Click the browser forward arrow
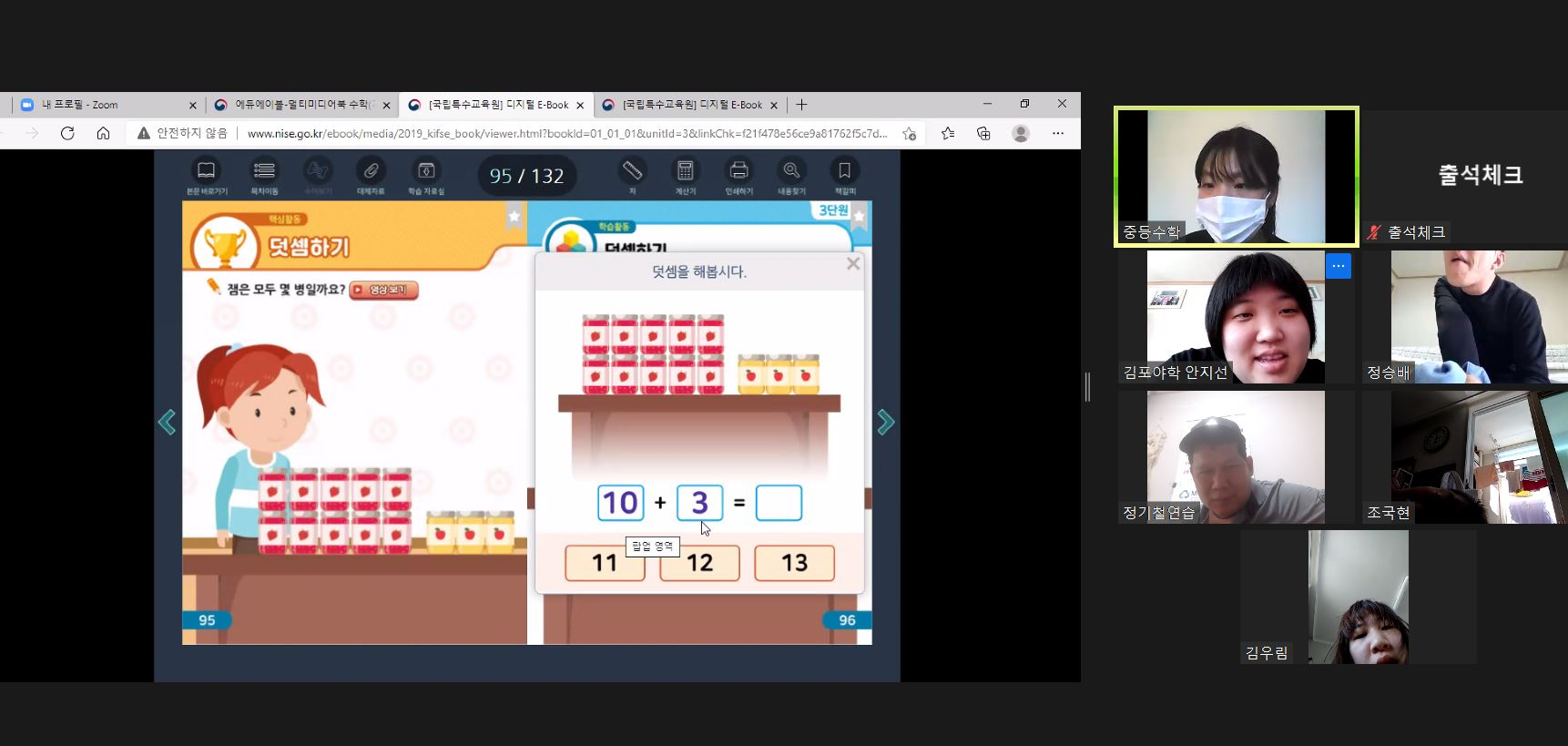Viewport: 1568px width, 746px height. [32, 133]
